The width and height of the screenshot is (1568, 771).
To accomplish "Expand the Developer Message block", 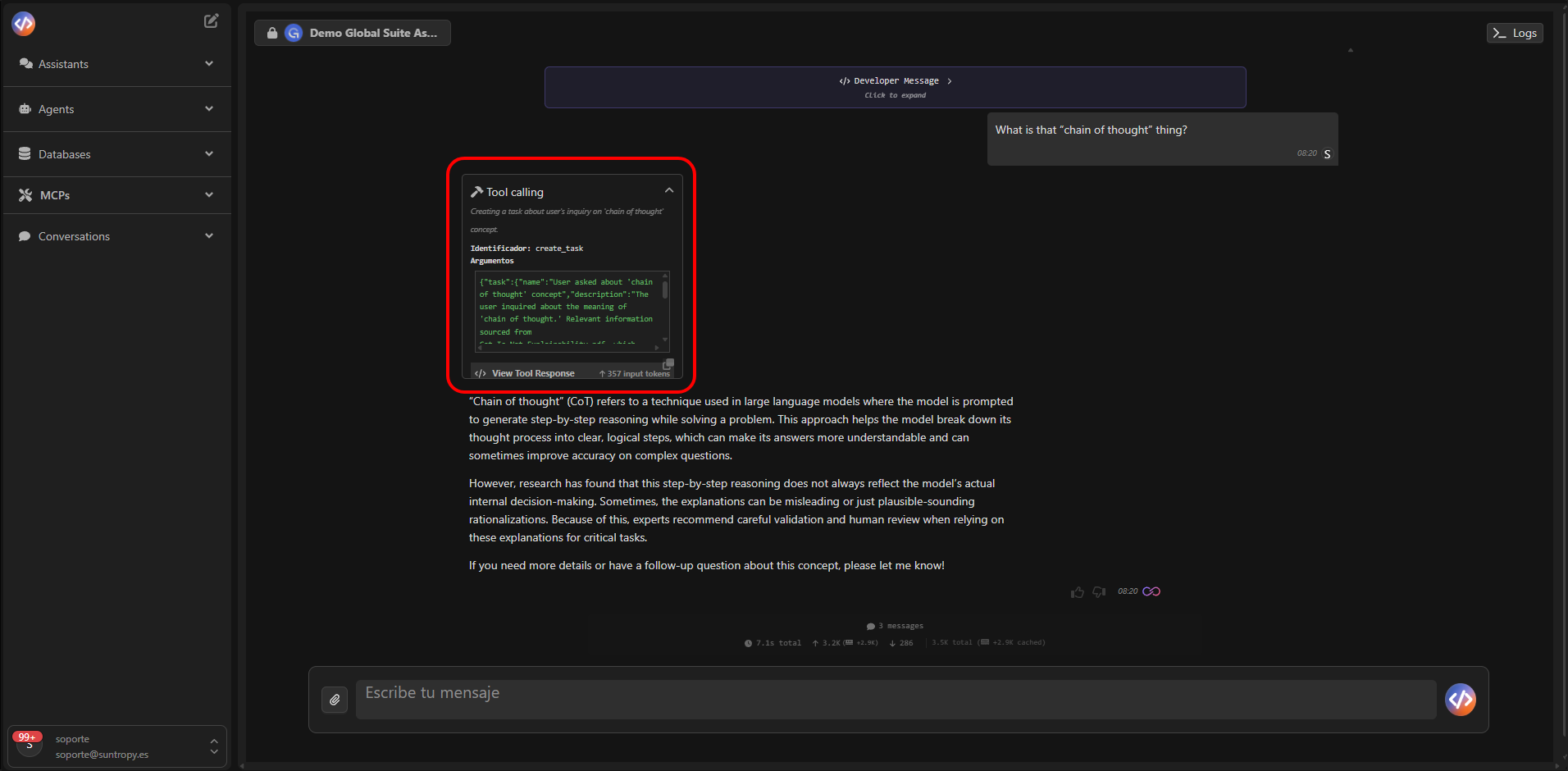I will click(894, 87).
